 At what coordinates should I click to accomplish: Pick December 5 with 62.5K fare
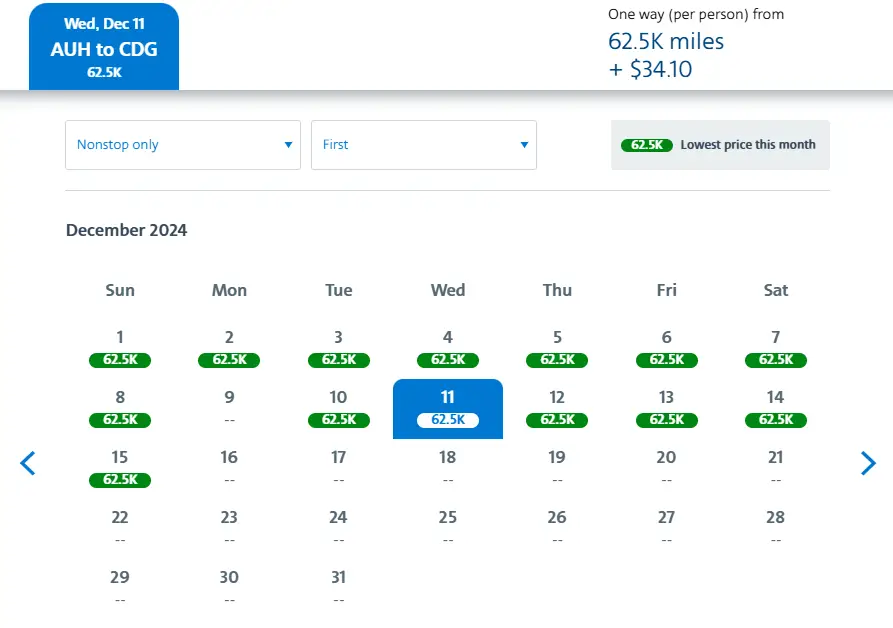point(557,348)
